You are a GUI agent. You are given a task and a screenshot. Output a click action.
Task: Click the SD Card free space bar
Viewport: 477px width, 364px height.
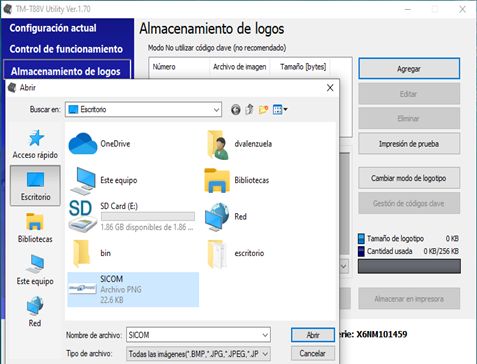tap(148, 216)
